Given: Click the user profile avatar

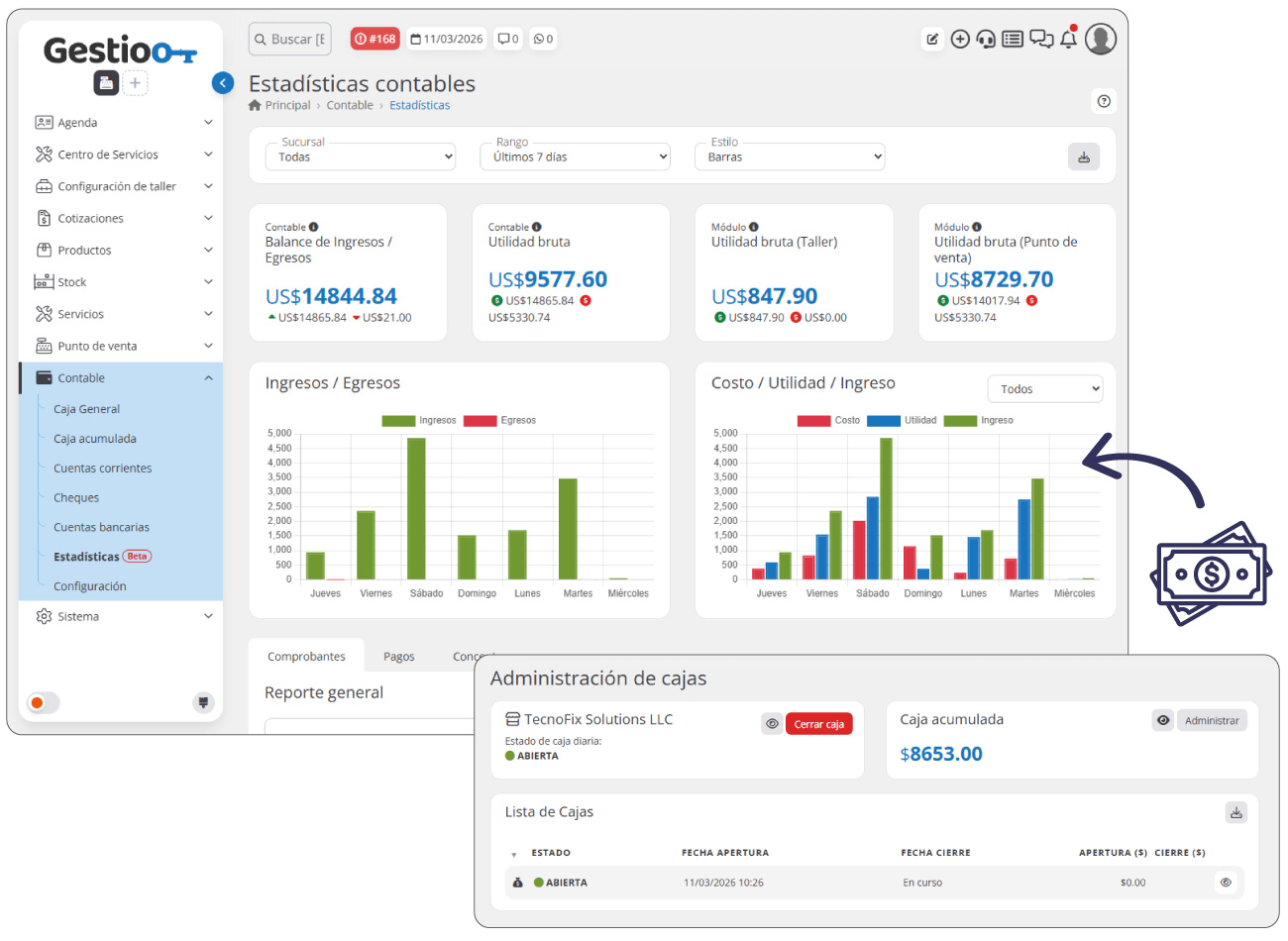Looking at the screenshot, I should (1101, 39).
